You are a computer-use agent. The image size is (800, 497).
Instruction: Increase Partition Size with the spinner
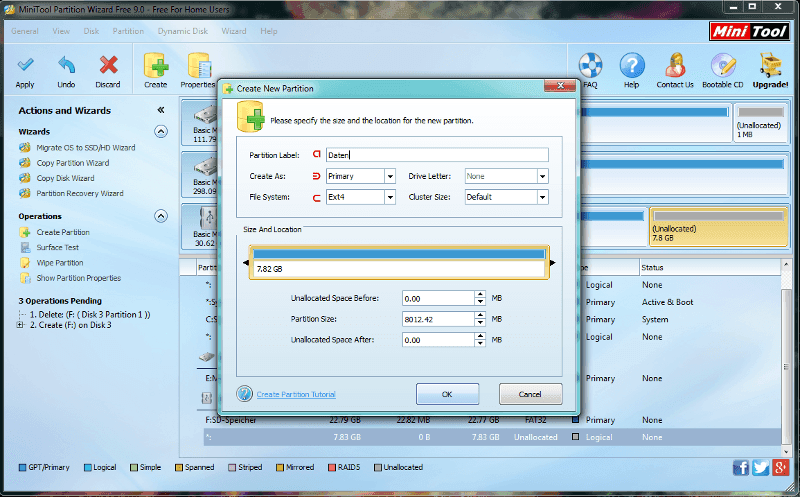click(480, 316)
